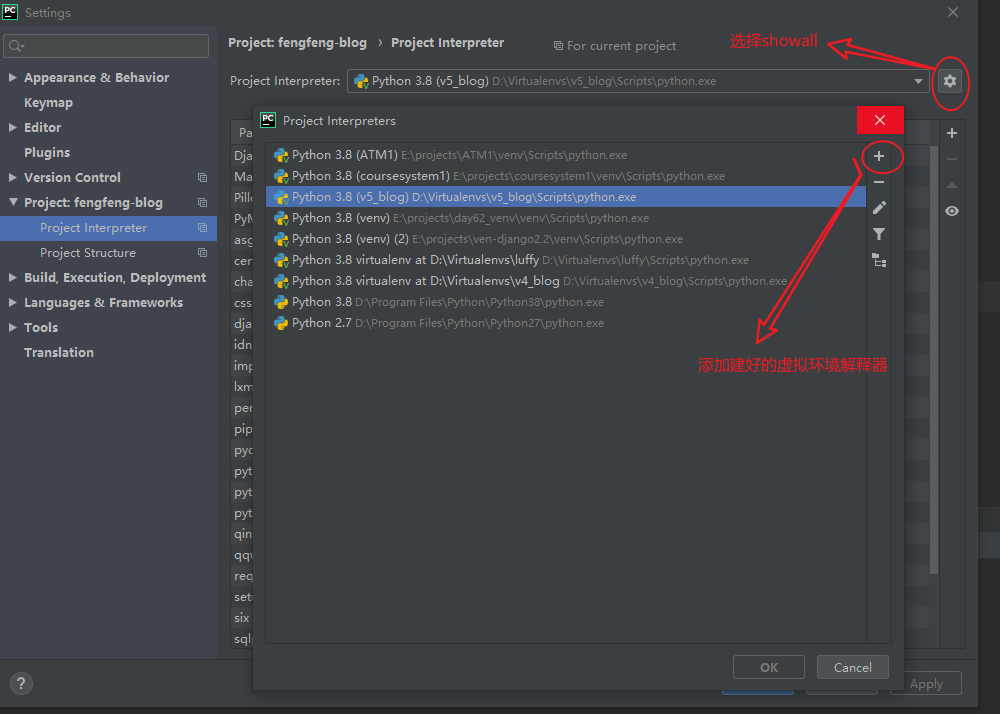Close the Project Interpreters dialog with red X
The width and height of the screenshot is (1000, 714).
coord(880,120)
